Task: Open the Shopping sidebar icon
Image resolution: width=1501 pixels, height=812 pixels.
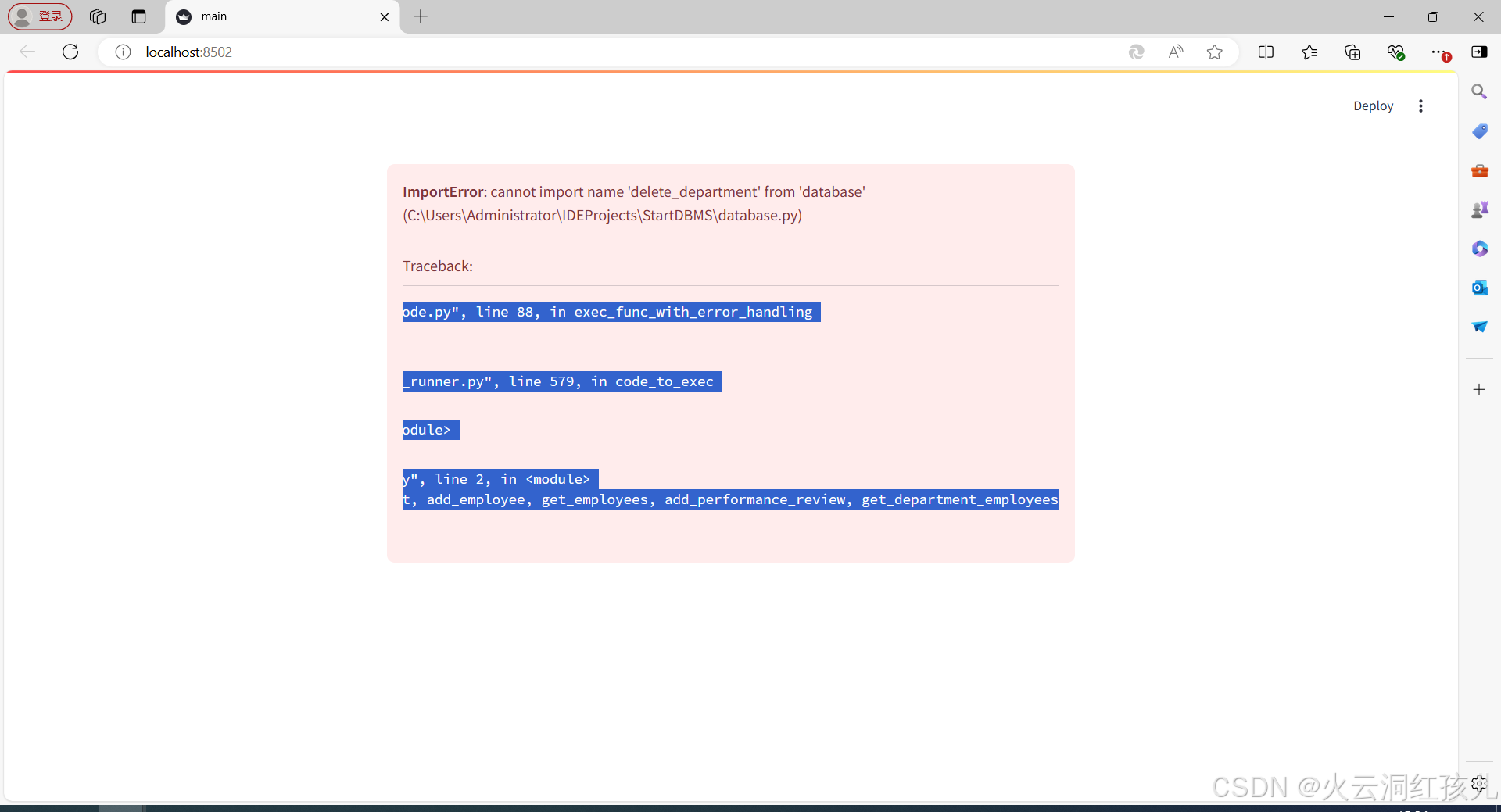Action: (1480, 131)
